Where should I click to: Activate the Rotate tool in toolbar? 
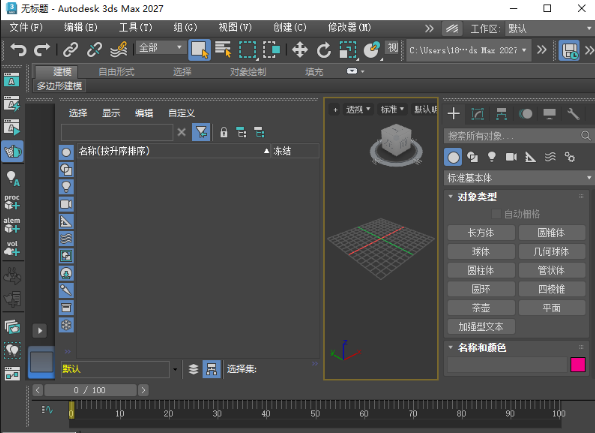pos(324,50)
